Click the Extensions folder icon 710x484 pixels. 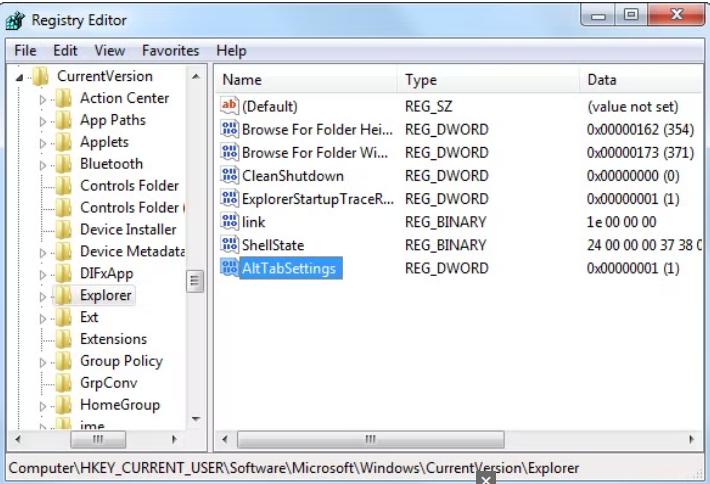pos(63,339)
